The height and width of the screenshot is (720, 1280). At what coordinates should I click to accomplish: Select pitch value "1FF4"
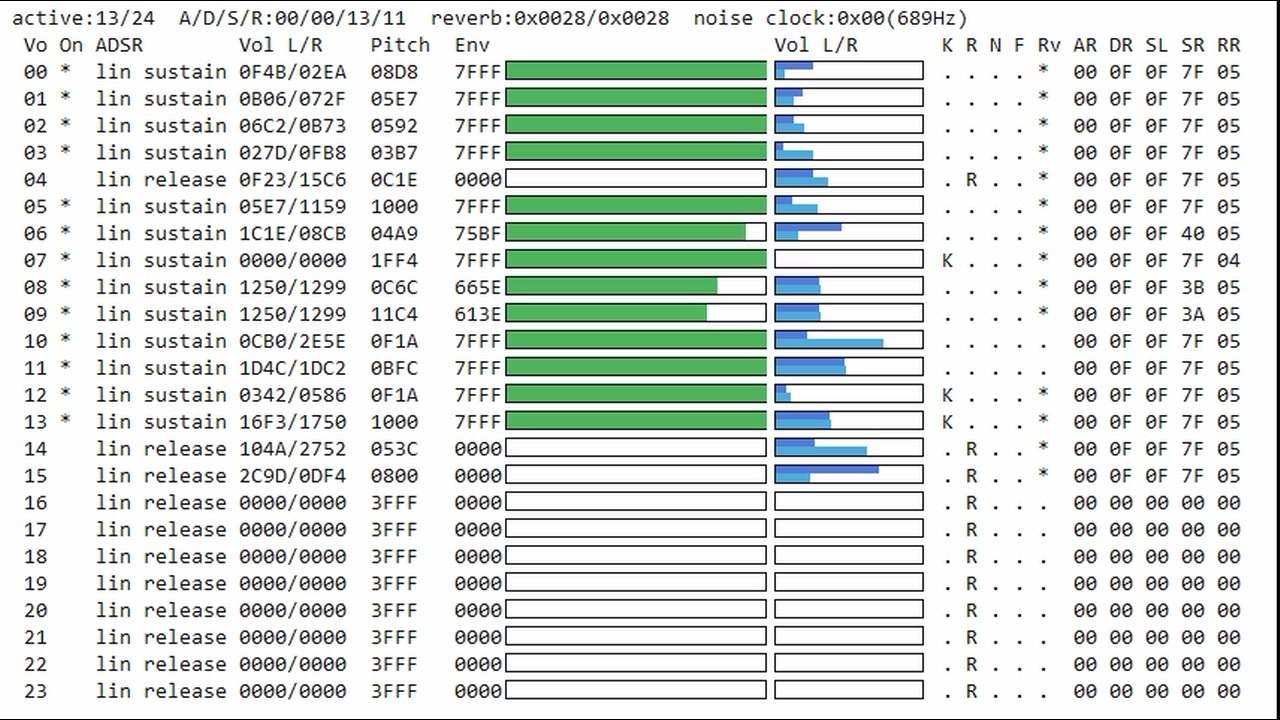(394, 260)
